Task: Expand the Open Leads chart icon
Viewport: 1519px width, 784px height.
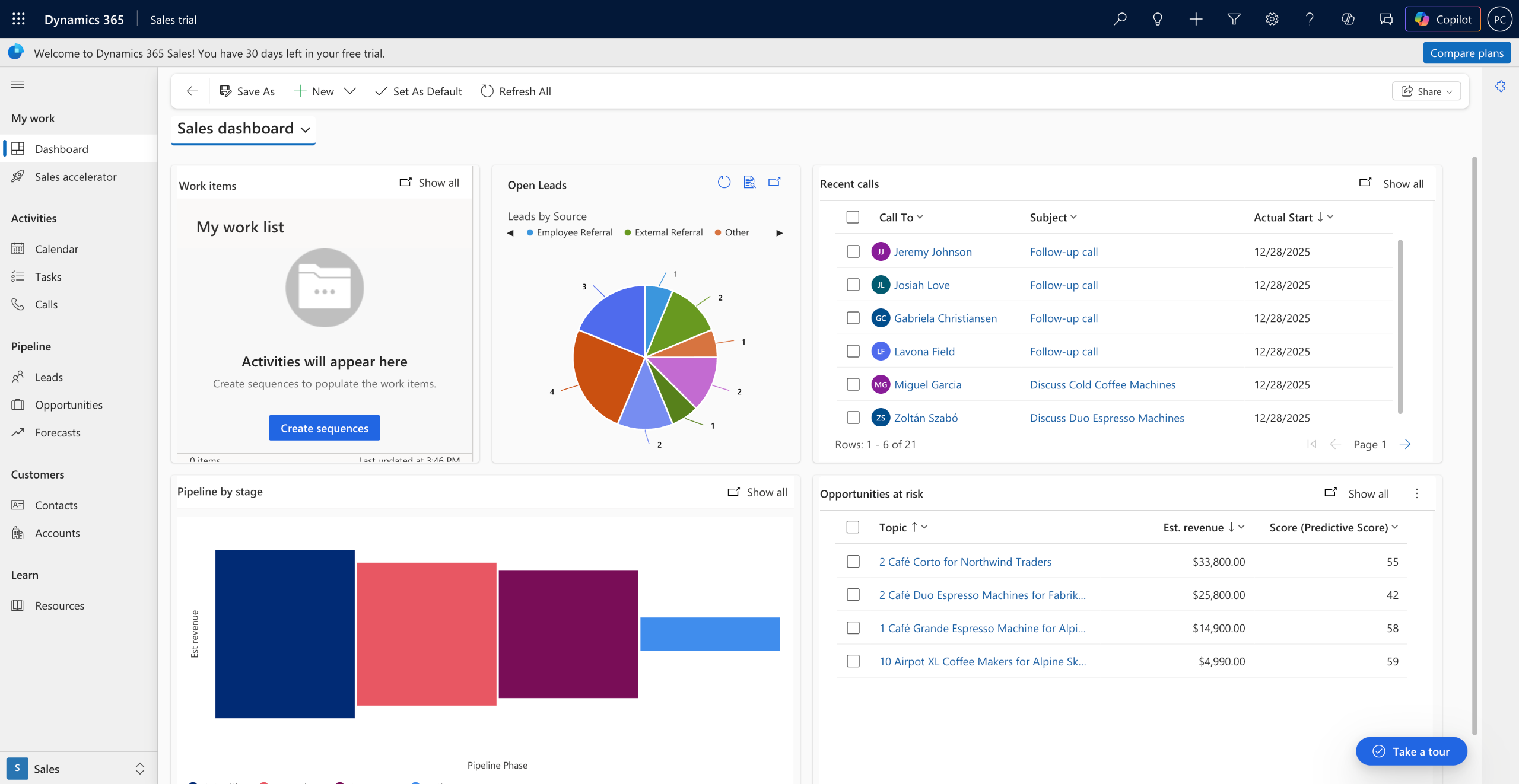Action: pyautogui.click(x=774, y=182)
